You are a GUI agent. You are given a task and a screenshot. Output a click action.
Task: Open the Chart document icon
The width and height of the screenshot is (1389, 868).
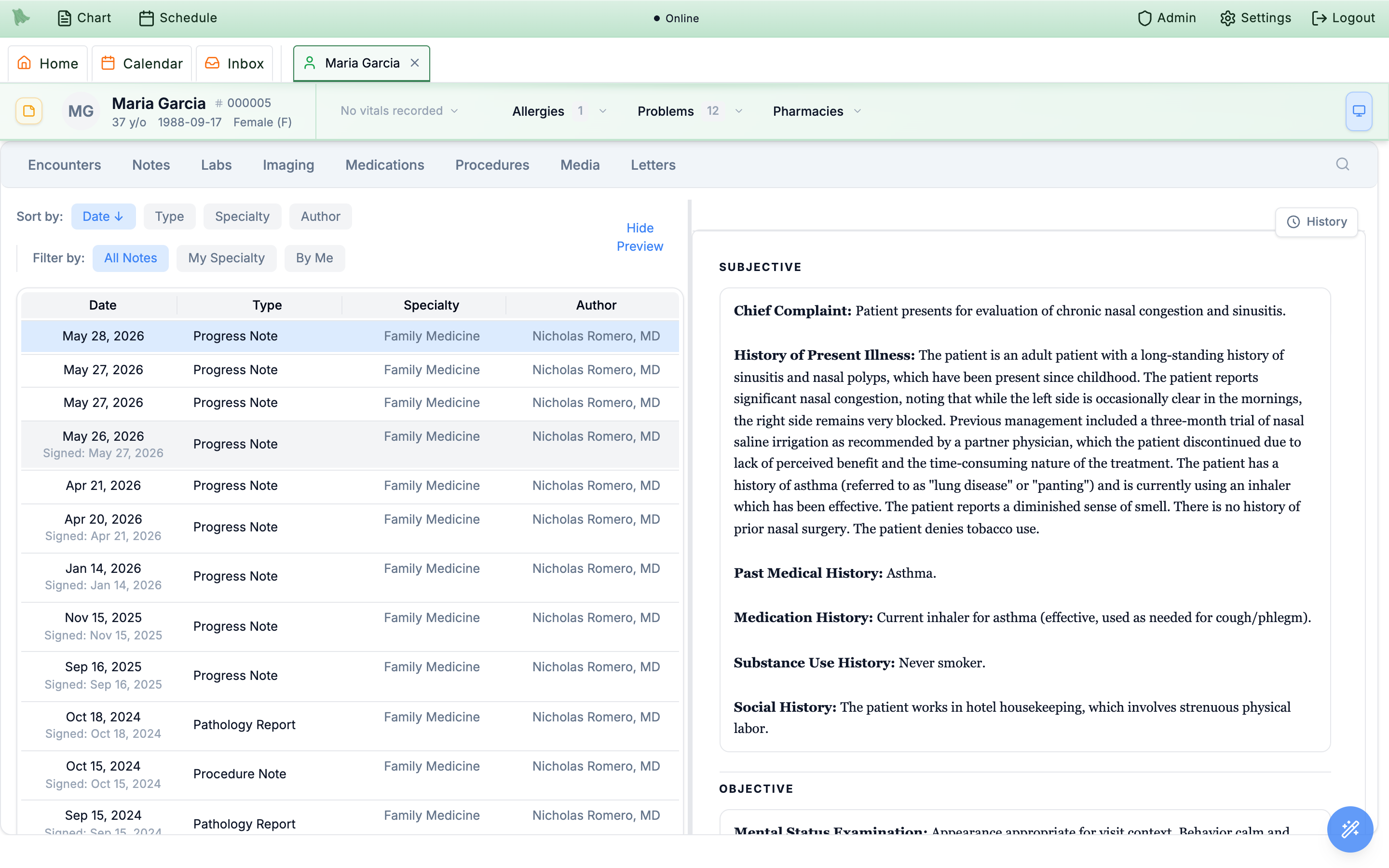(x=64, y=18)
